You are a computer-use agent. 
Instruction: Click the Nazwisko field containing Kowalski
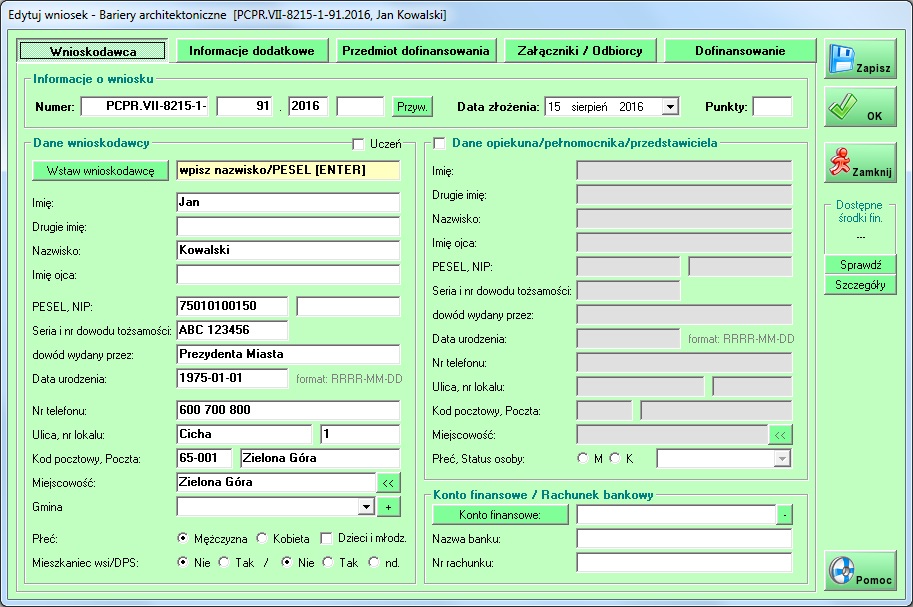pyautogui.click(x=288, y=250)
